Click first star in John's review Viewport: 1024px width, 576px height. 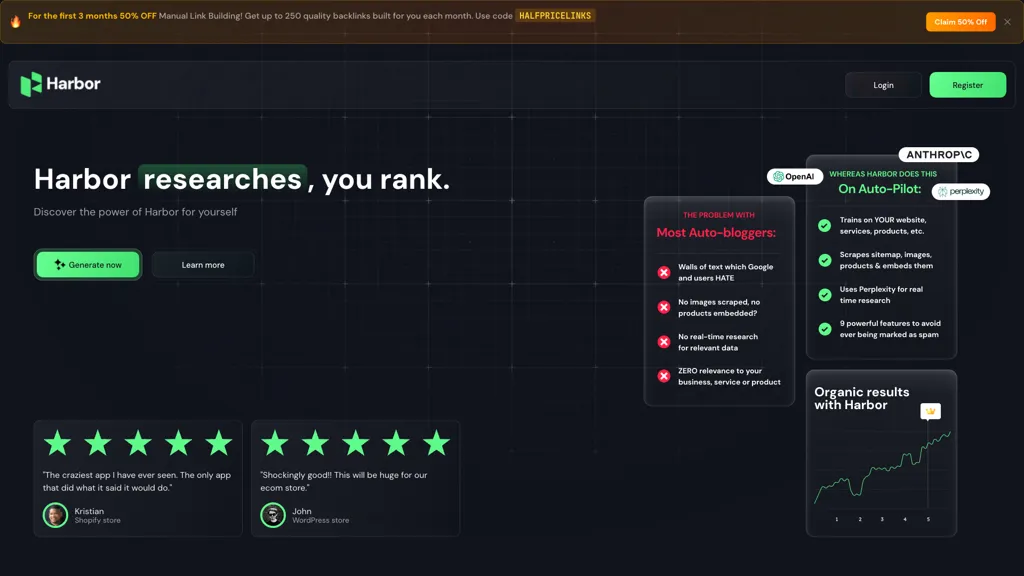[x=275, y=443]
